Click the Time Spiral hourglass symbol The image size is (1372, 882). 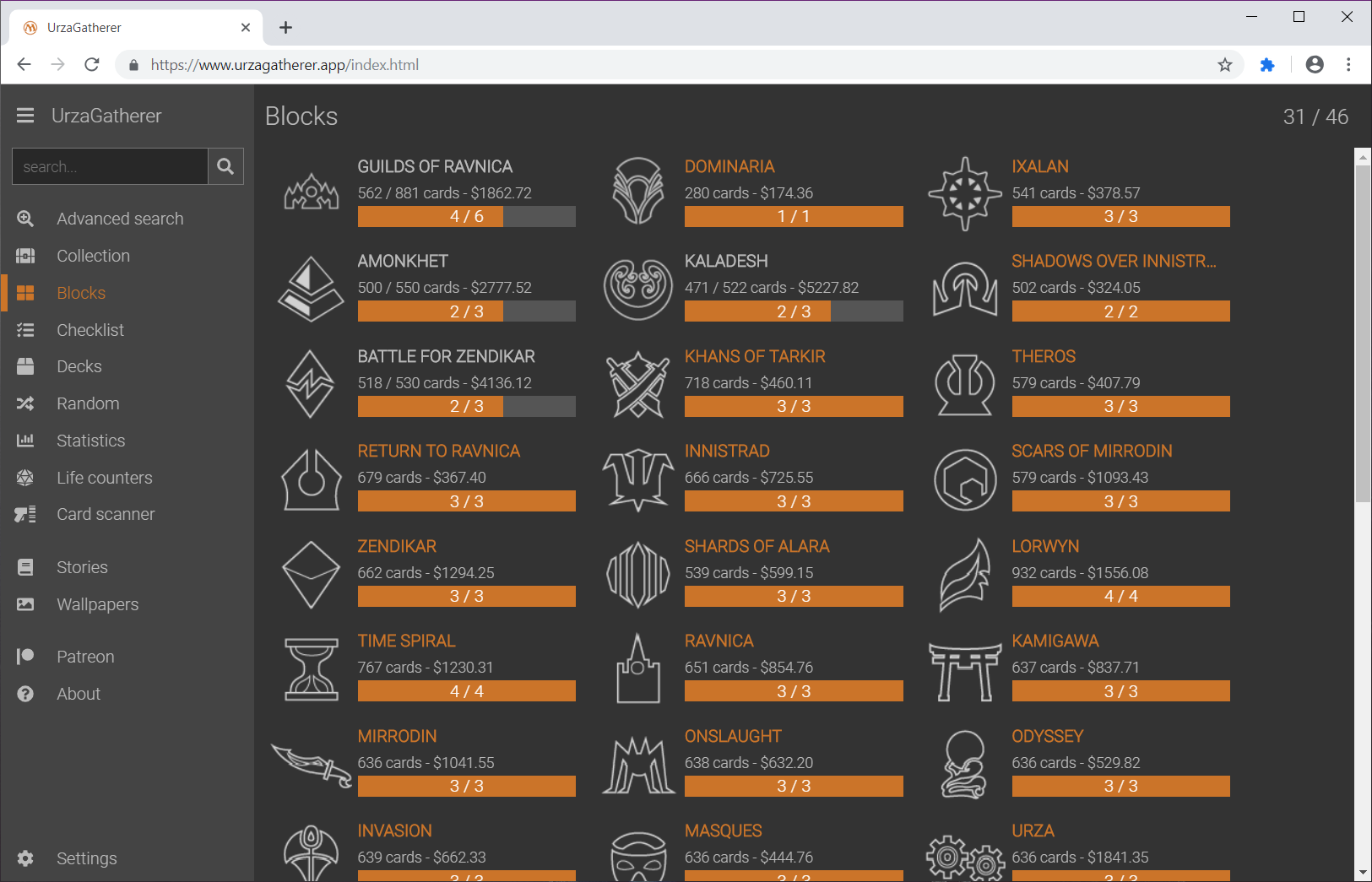(x=312, y=669)
